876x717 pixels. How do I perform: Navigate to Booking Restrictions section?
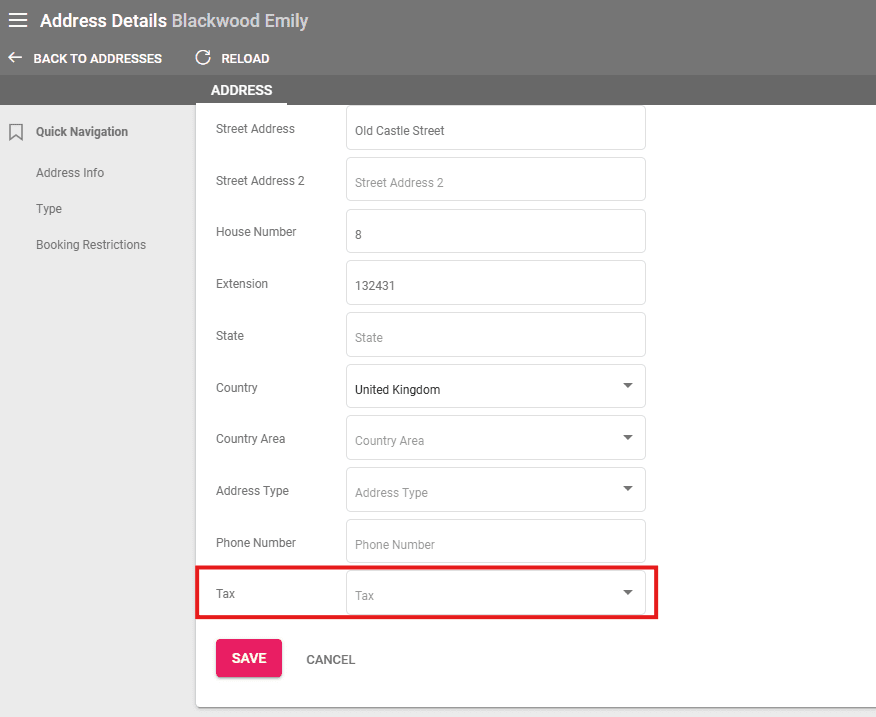tap(91, 245)
